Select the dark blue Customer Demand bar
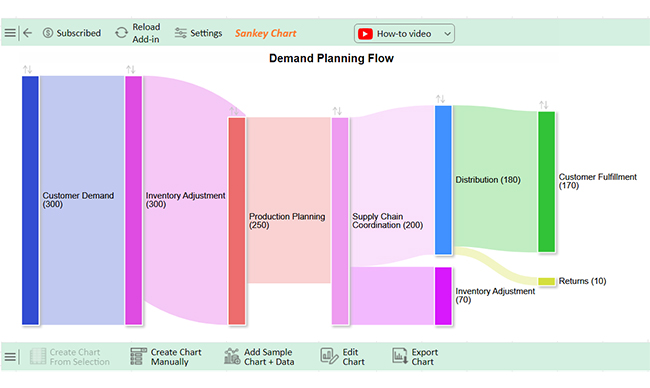 [30, 200]
